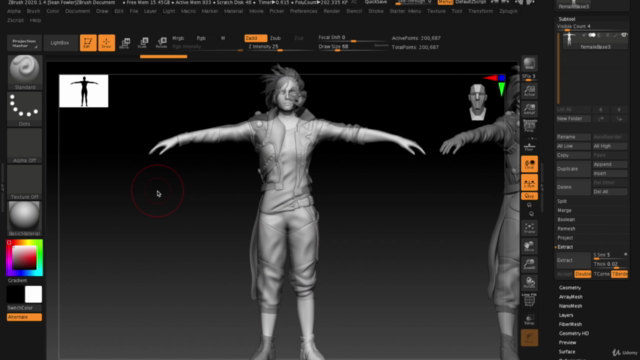This screenshot has height=360, width=640.
Task: Click the Append subtool button
Action: click(x=610, y=164)
